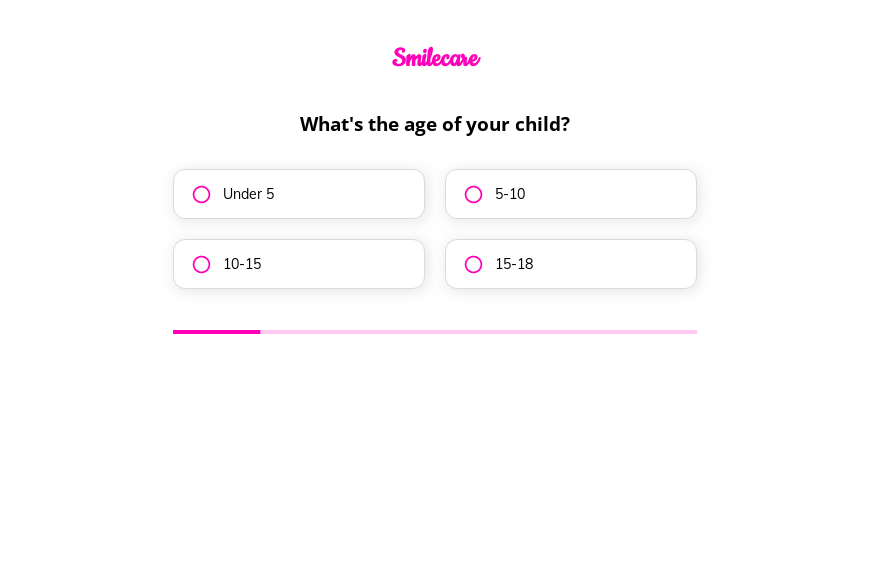Click the filled dark pink progress segment
The width and height of the screenshot is (870, 580).
pos(216,332)
